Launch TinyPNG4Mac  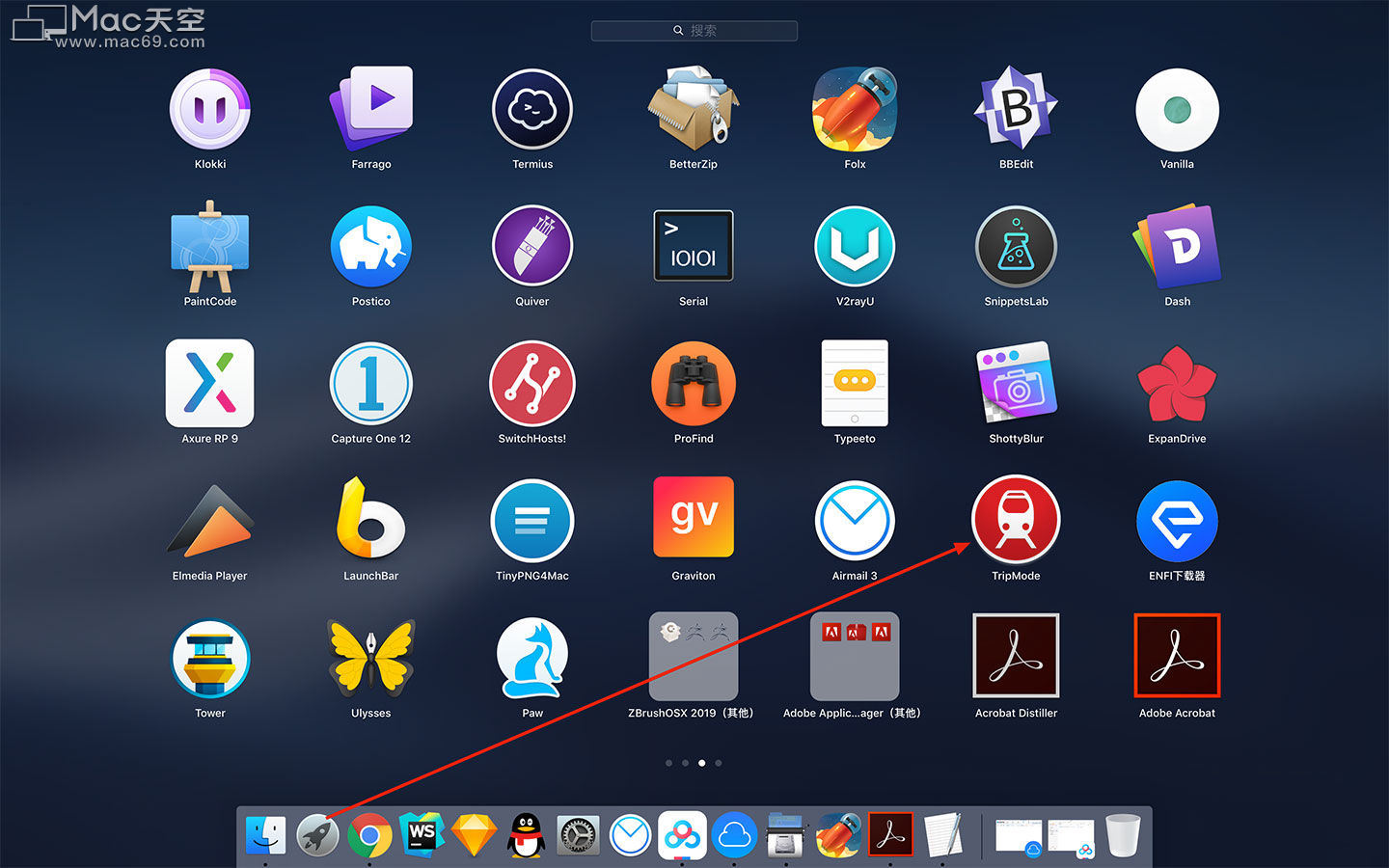[x=532, y=521]
